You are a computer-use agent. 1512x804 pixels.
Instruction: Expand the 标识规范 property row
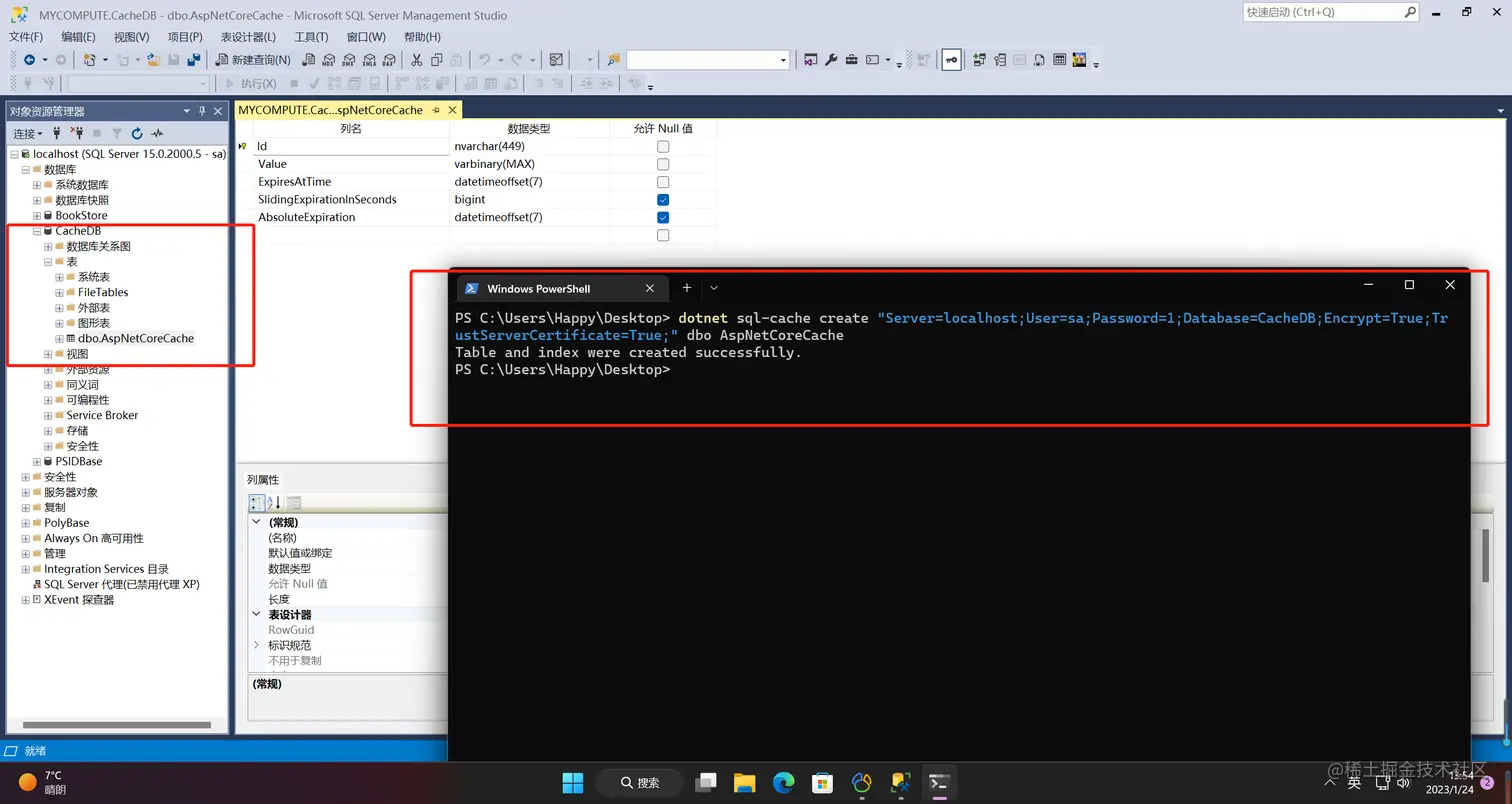[256, 645]
